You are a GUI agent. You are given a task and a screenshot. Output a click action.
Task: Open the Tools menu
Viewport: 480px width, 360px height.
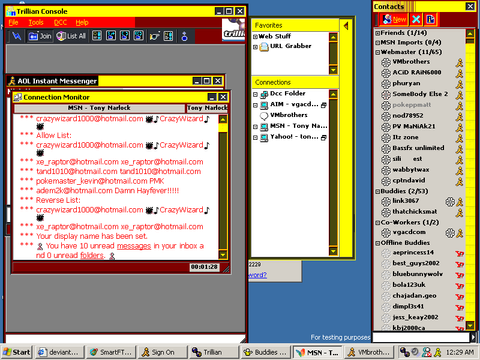36,22
